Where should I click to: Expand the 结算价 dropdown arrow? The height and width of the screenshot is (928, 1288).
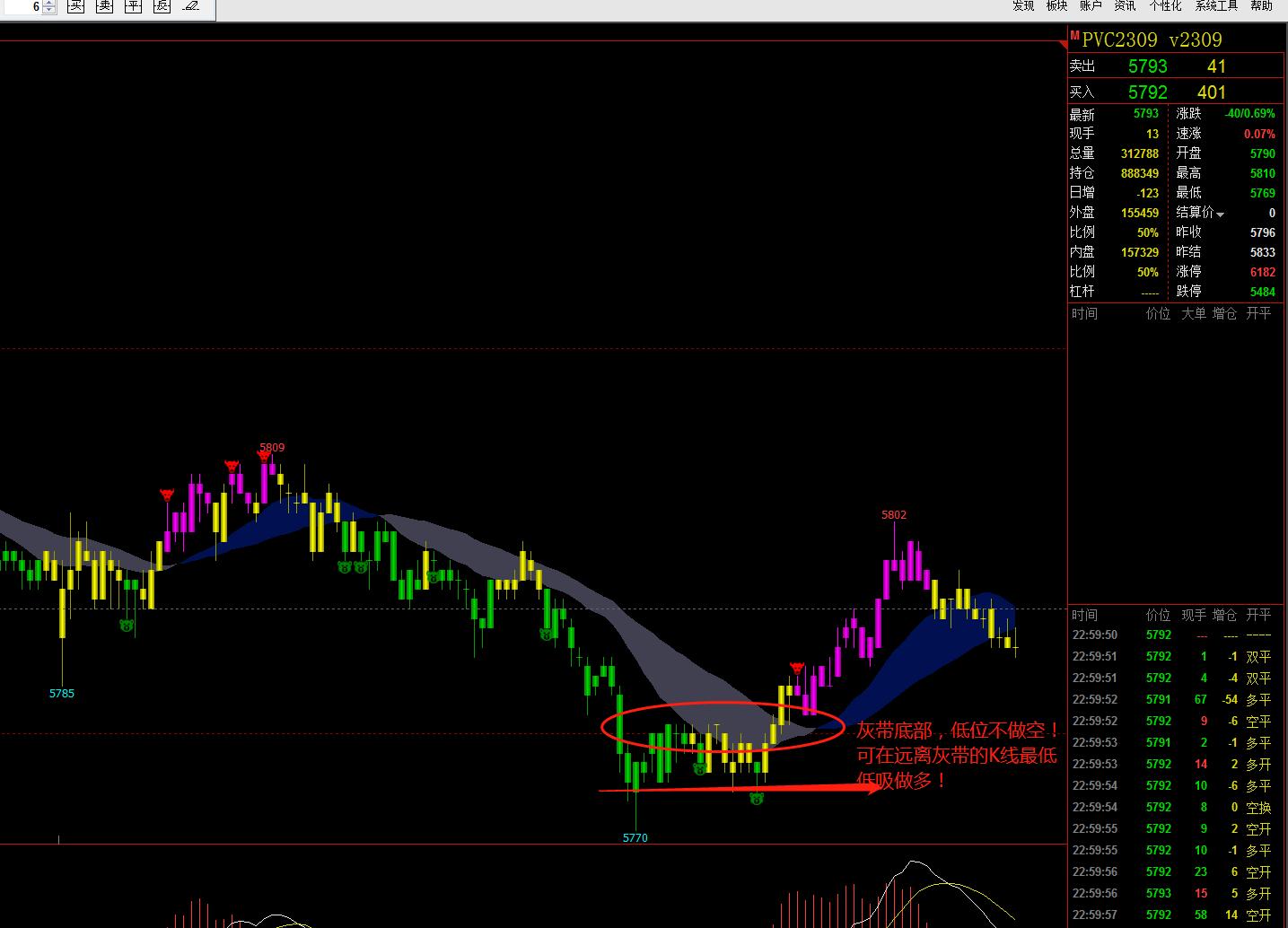(1221, 214)
